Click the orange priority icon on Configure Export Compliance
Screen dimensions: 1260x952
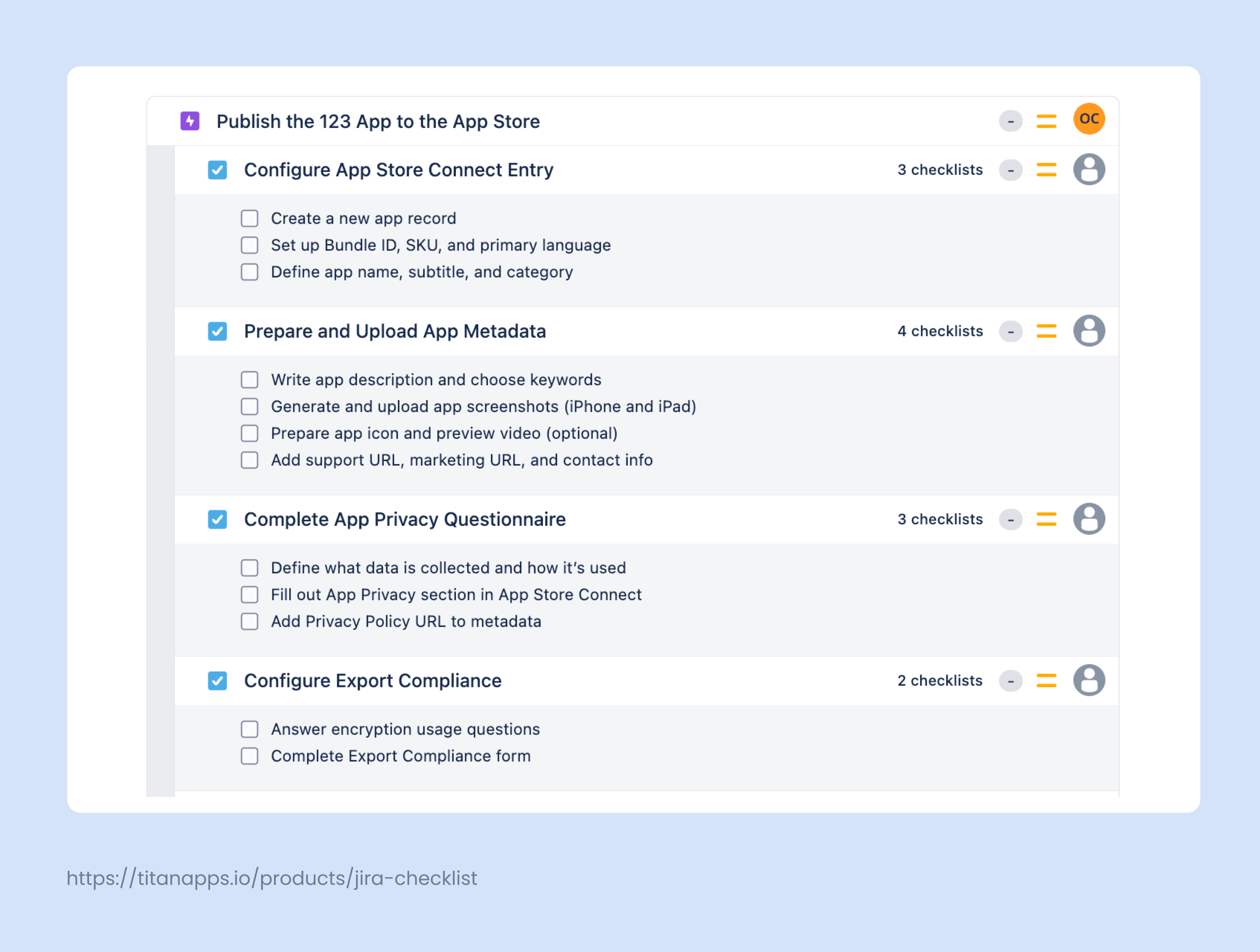pos(1047,680)
